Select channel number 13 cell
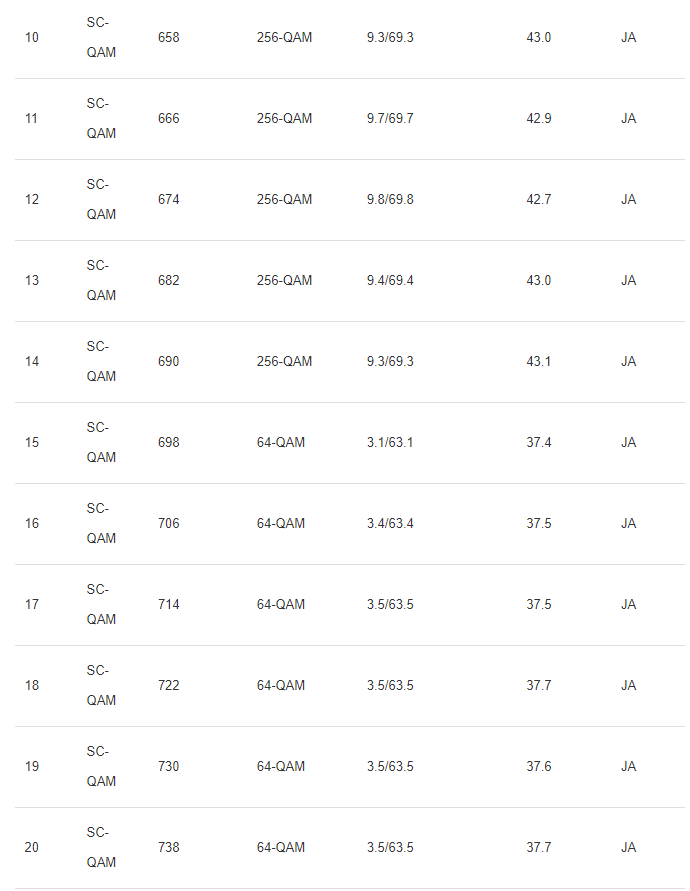 (x=32, y=281)
